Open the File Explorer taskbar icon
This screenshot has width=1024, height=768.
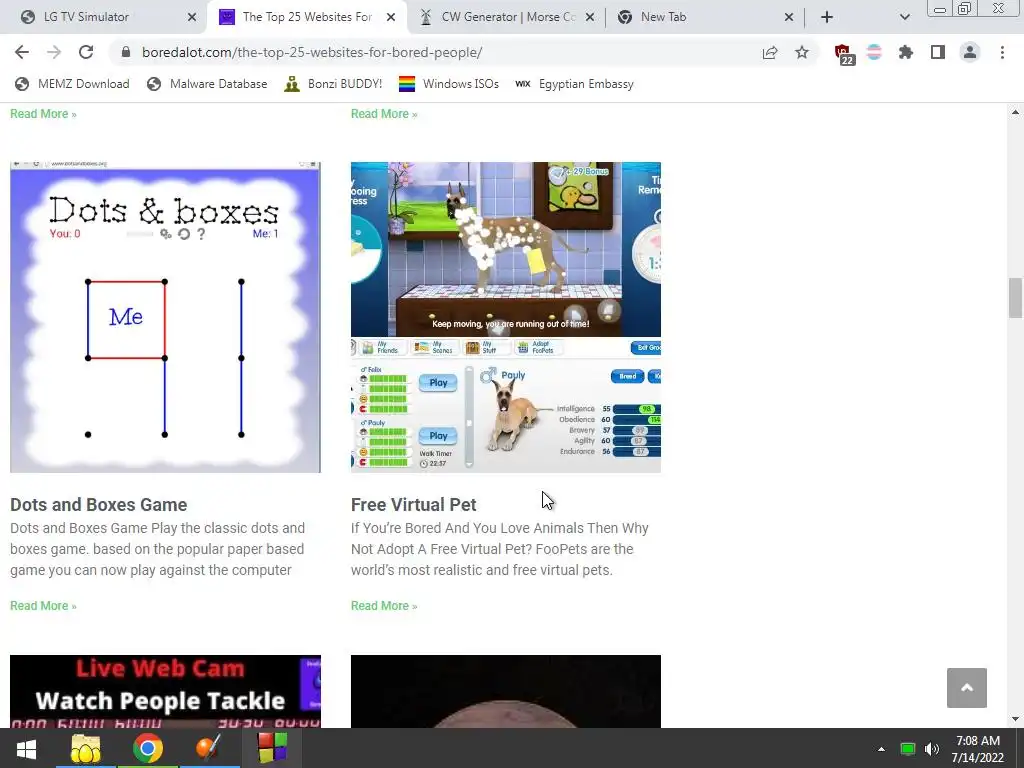click(86, 748)
